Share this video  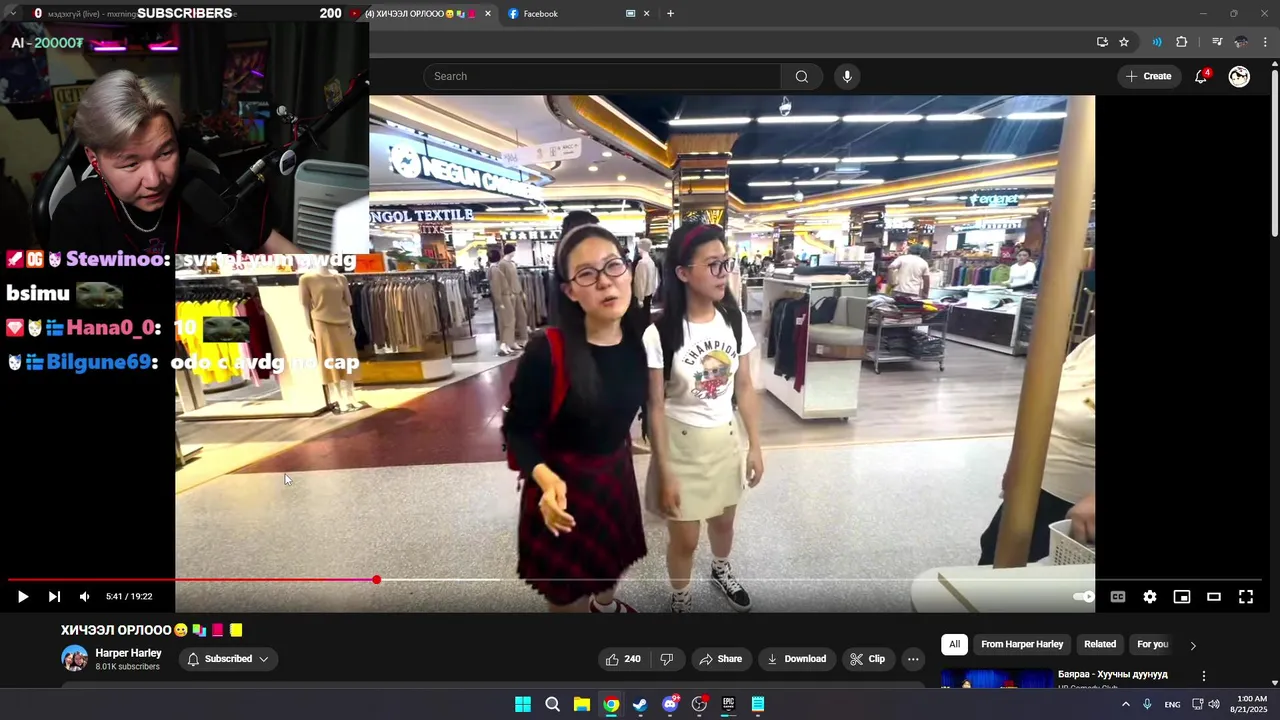(720, 659)
